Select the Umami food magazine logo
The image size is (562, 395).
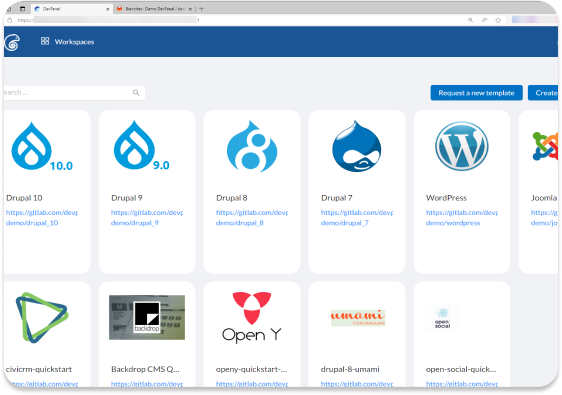pos(358,318)
